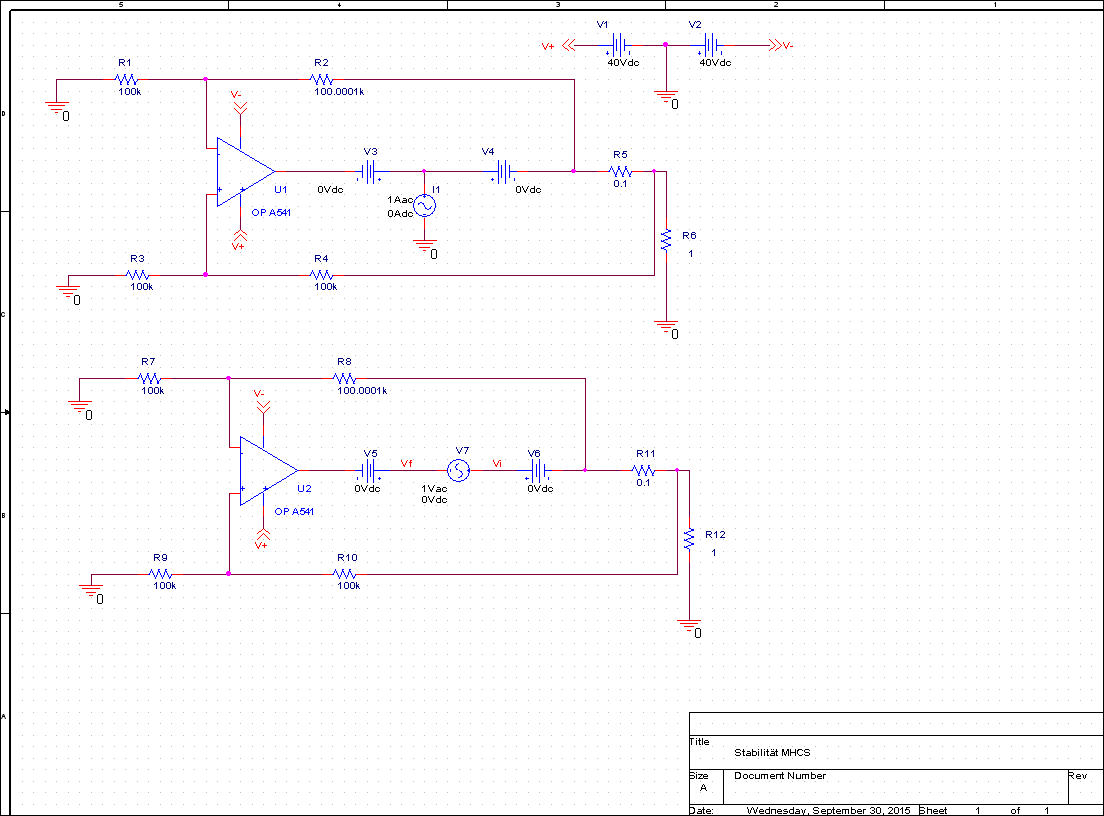This screenshot has height=816, width=1104.
Task: Select AC voltage source V7
Action: click(458, 470)
